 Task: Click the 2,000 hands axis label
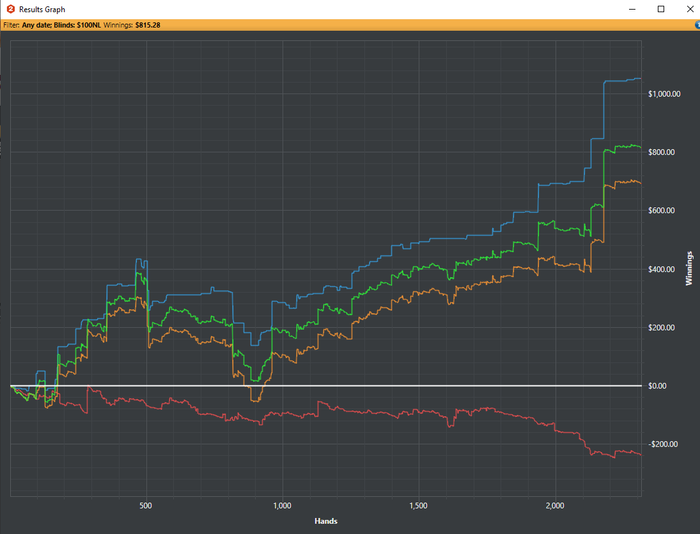555,506
